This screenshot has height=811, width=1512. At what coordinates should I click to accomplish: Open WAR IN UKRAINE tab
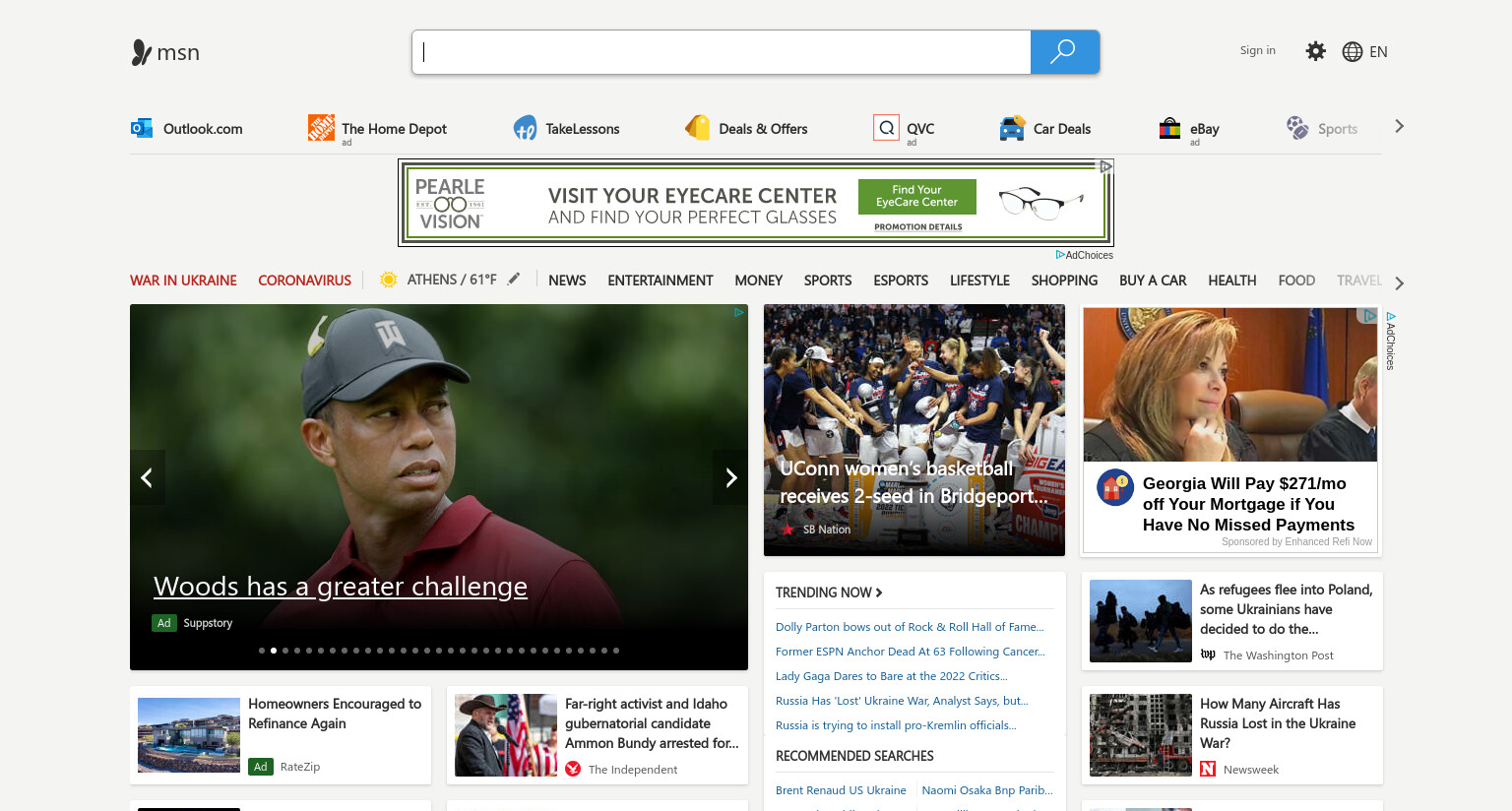[x=183, y=281]
